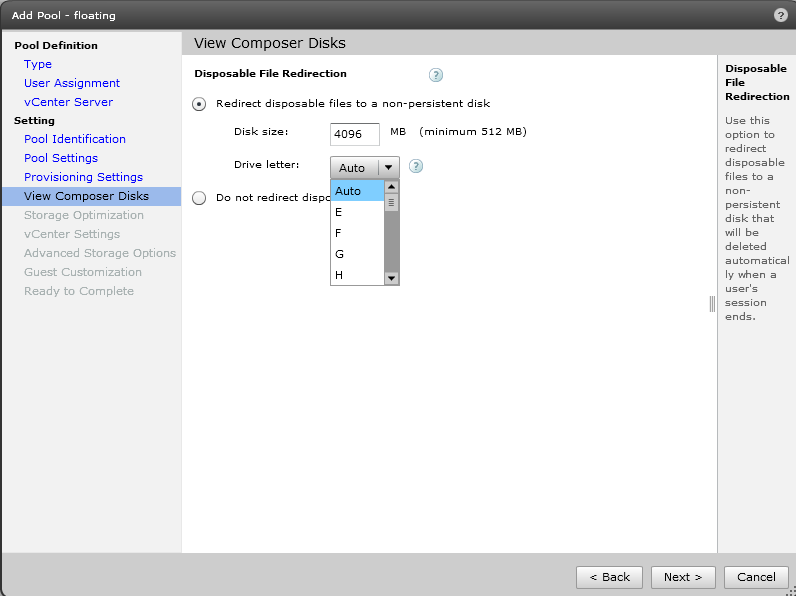The height and width of the screenshot is (596, 796).
Task: Open vCenter Server step
Action: 68,102
